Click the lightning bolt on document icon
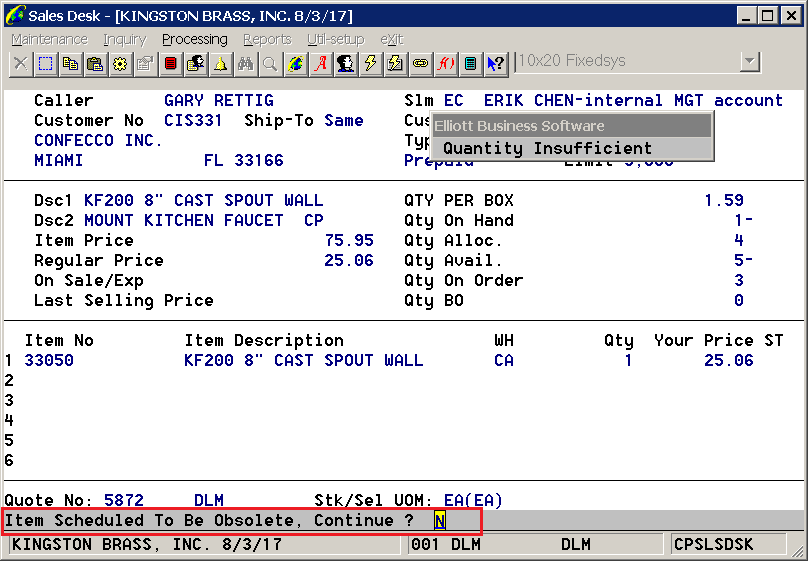Screen dimensions: 808x561 tap(395, 64)
